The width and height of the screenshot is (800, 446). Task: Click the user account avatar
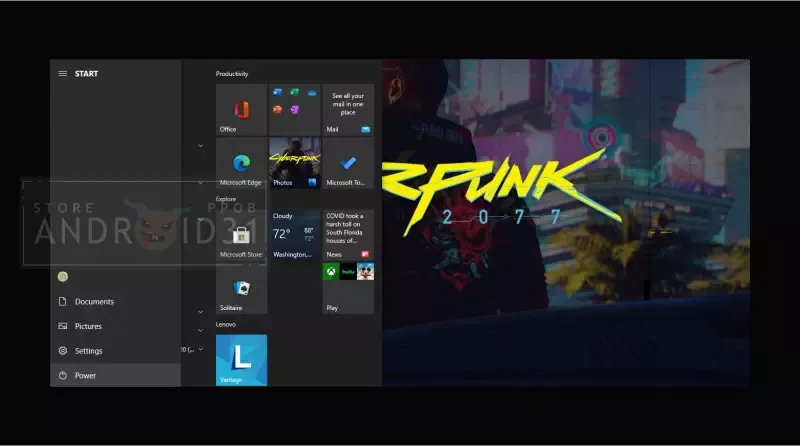pyautogui.click(x=63, y=277)
